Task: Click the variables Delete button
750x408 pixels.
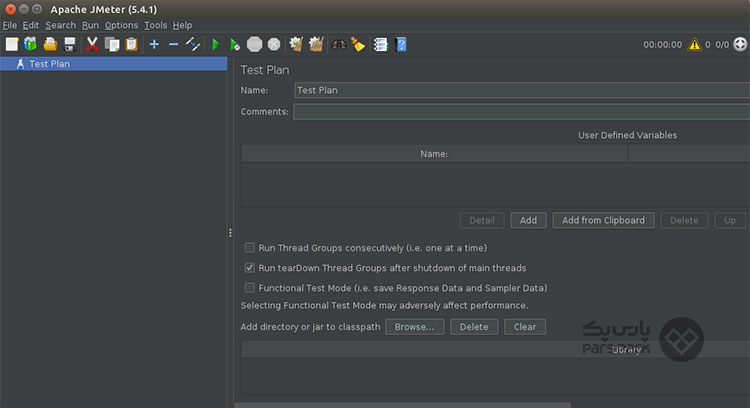Action: (684, 221)
